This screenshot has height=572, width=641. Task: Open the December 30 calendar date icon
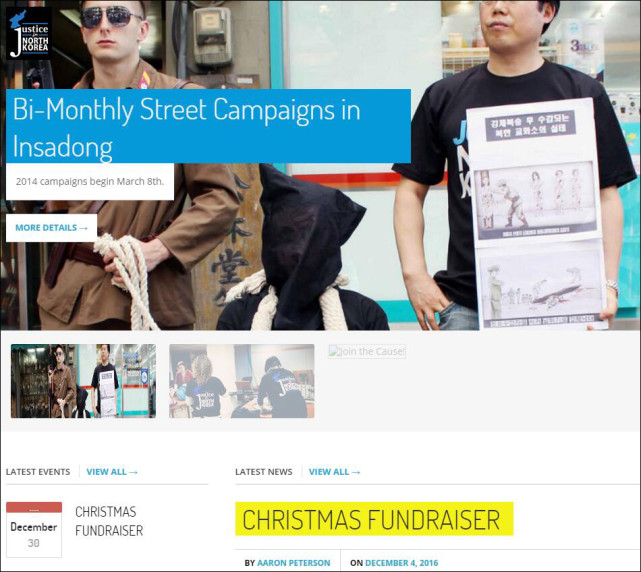[34, 529]
